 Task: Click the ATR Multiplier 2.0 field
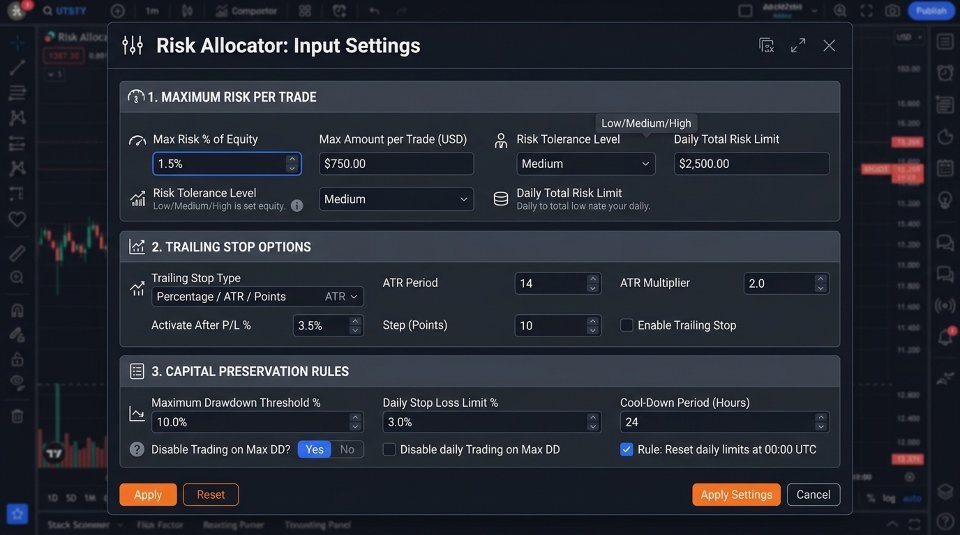click(786, 283)
